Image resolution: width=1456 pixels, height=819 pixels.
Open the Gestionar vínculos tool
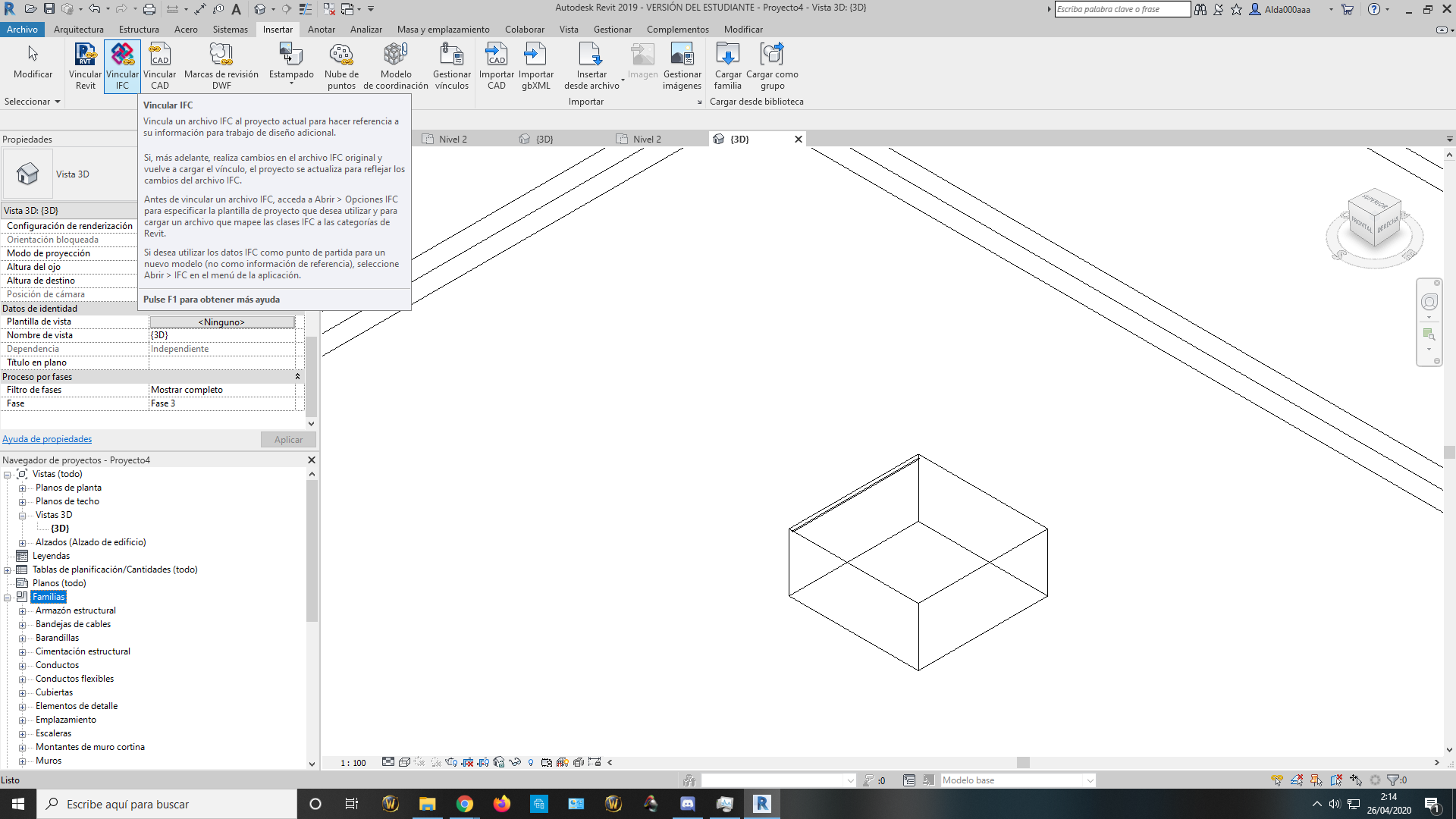(x=451, y=64)
